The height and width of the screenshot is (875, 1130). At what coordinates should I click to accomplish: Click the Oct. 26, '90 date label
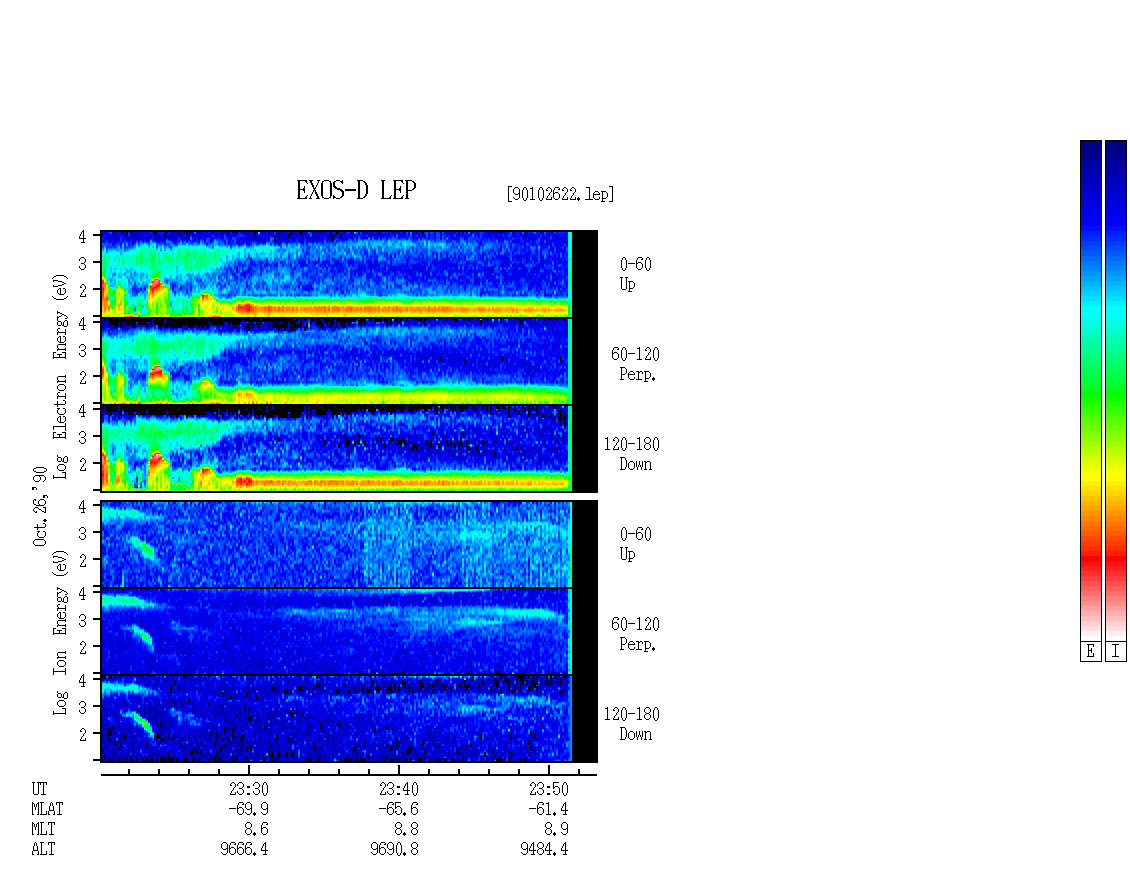coord(40,506)
